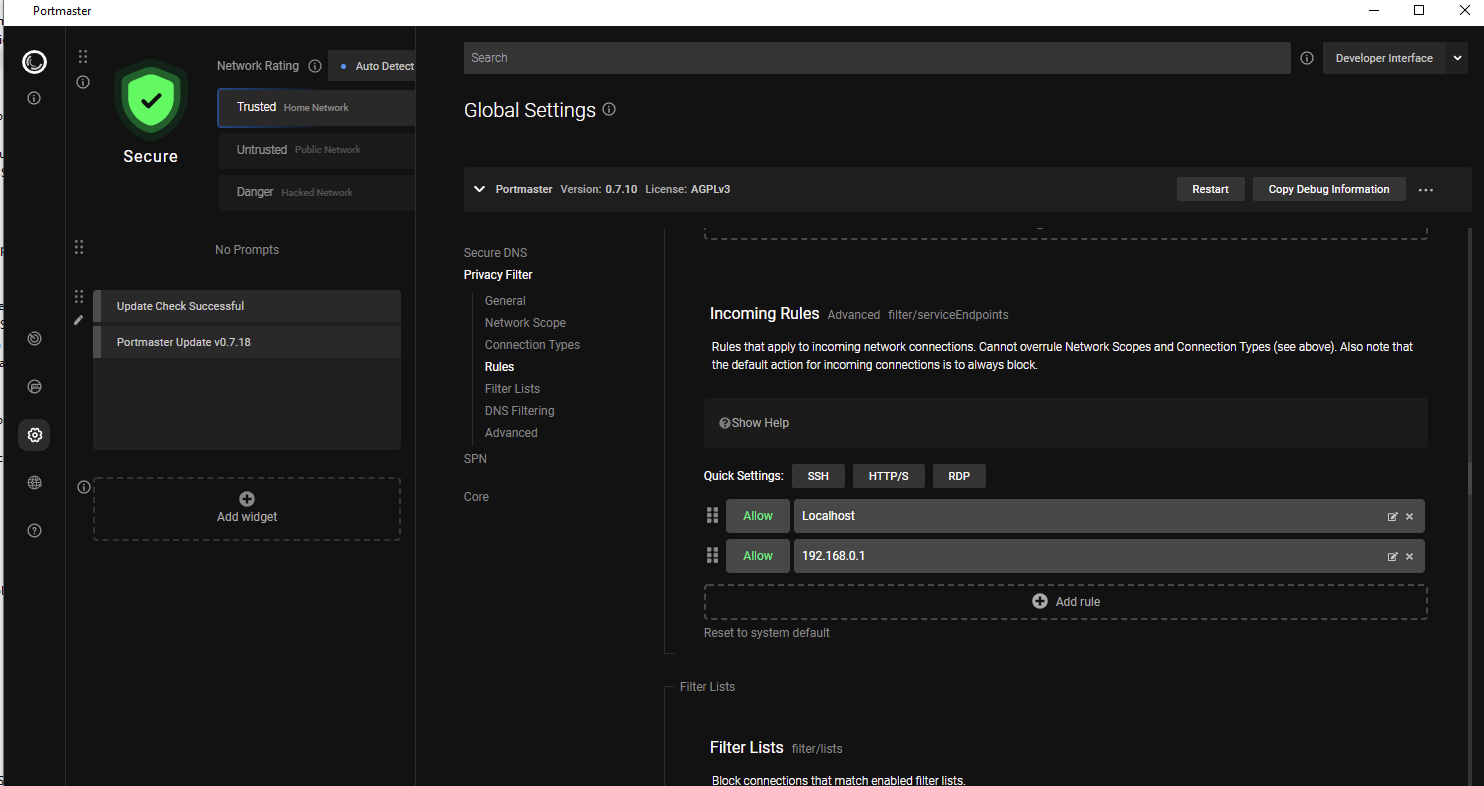This screenshot has height=786, width=1484.
Task: Click the Restart button
Action: 1210,189
